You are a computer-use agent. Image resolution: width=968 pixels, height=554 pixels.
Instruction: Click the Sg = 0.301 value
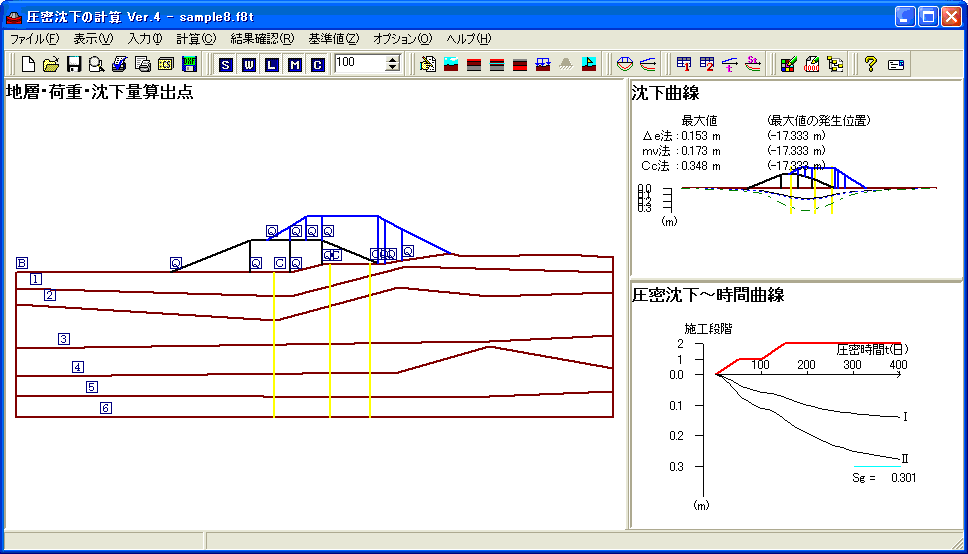[x=884, y=477]
